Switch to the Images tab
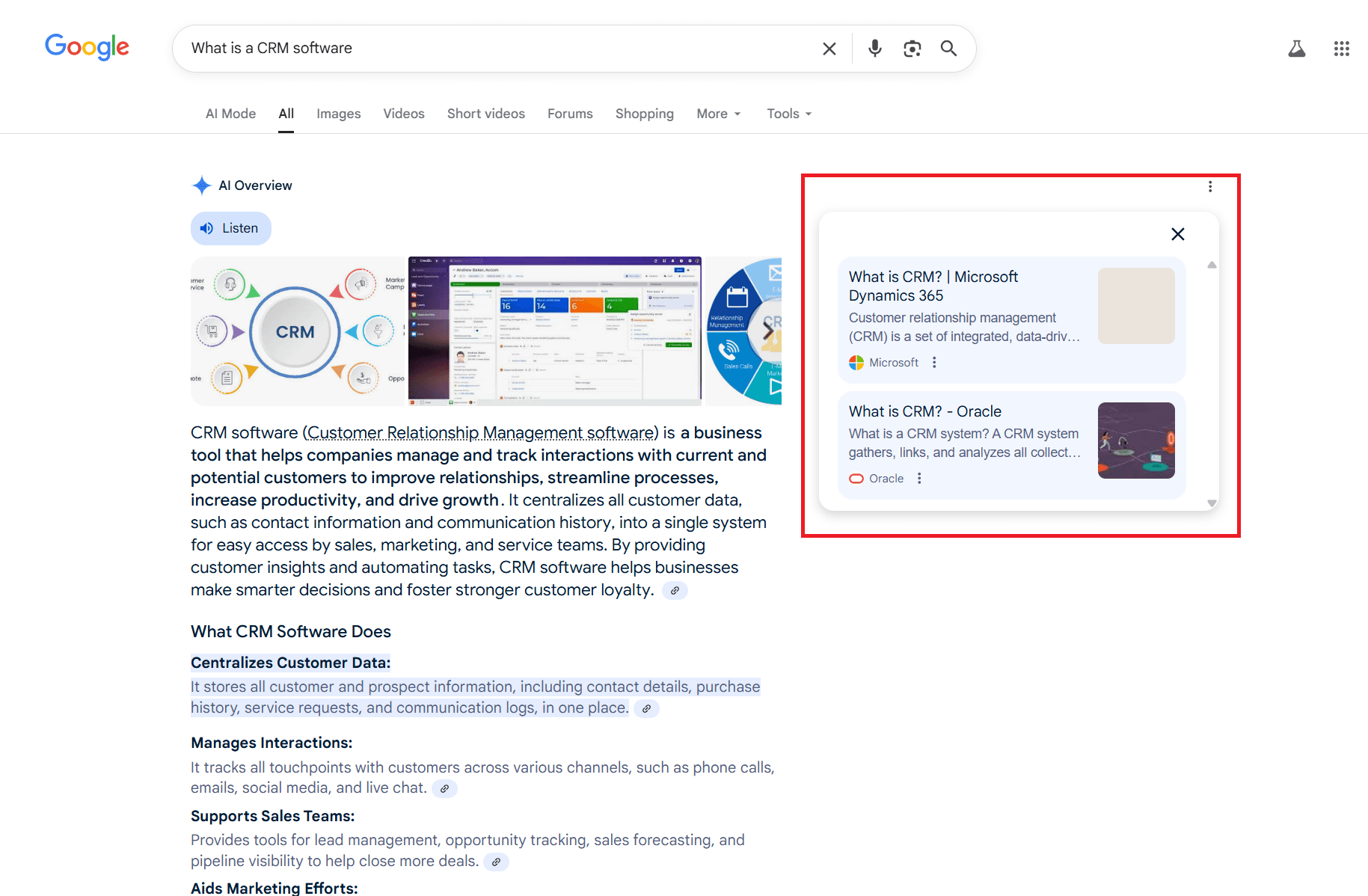 point(338,114)
